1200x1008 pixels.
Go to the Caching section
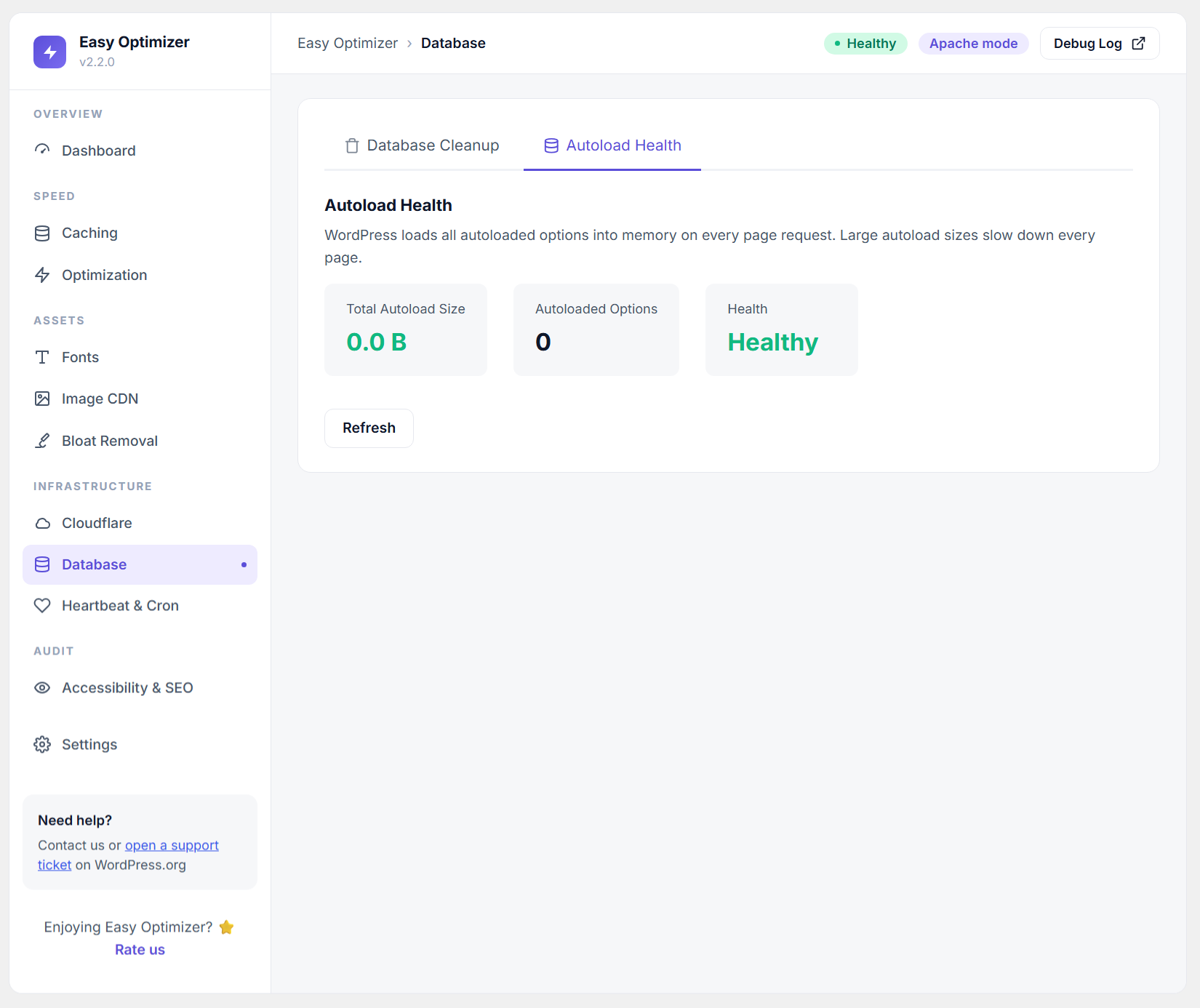140,233
